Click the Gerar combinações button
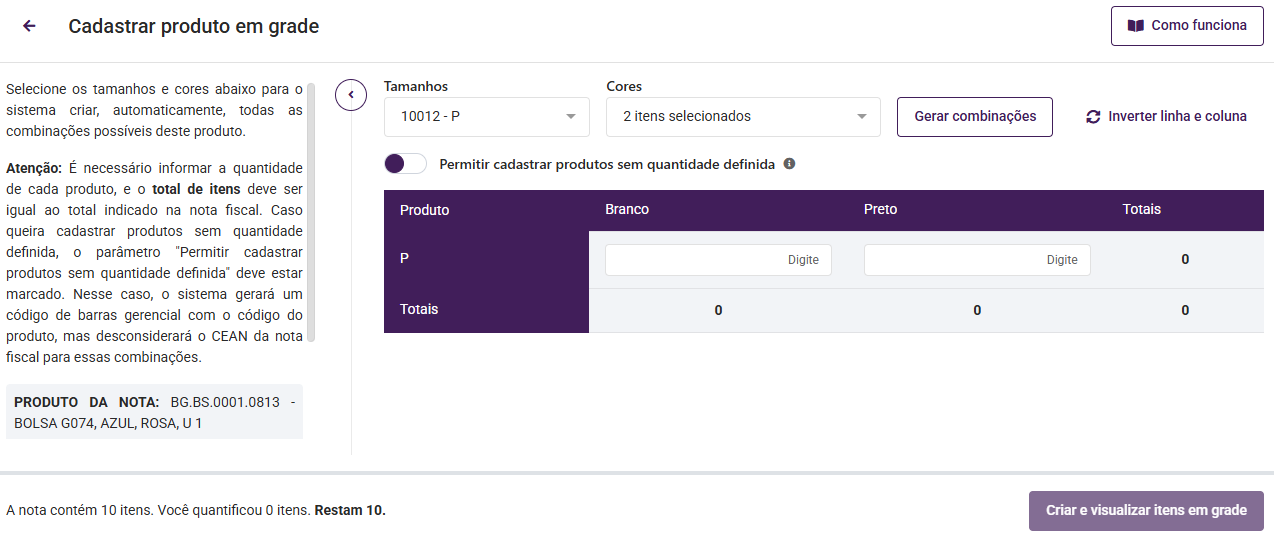The height and width of the screenshot is (539, 1274). coord(975,117)
